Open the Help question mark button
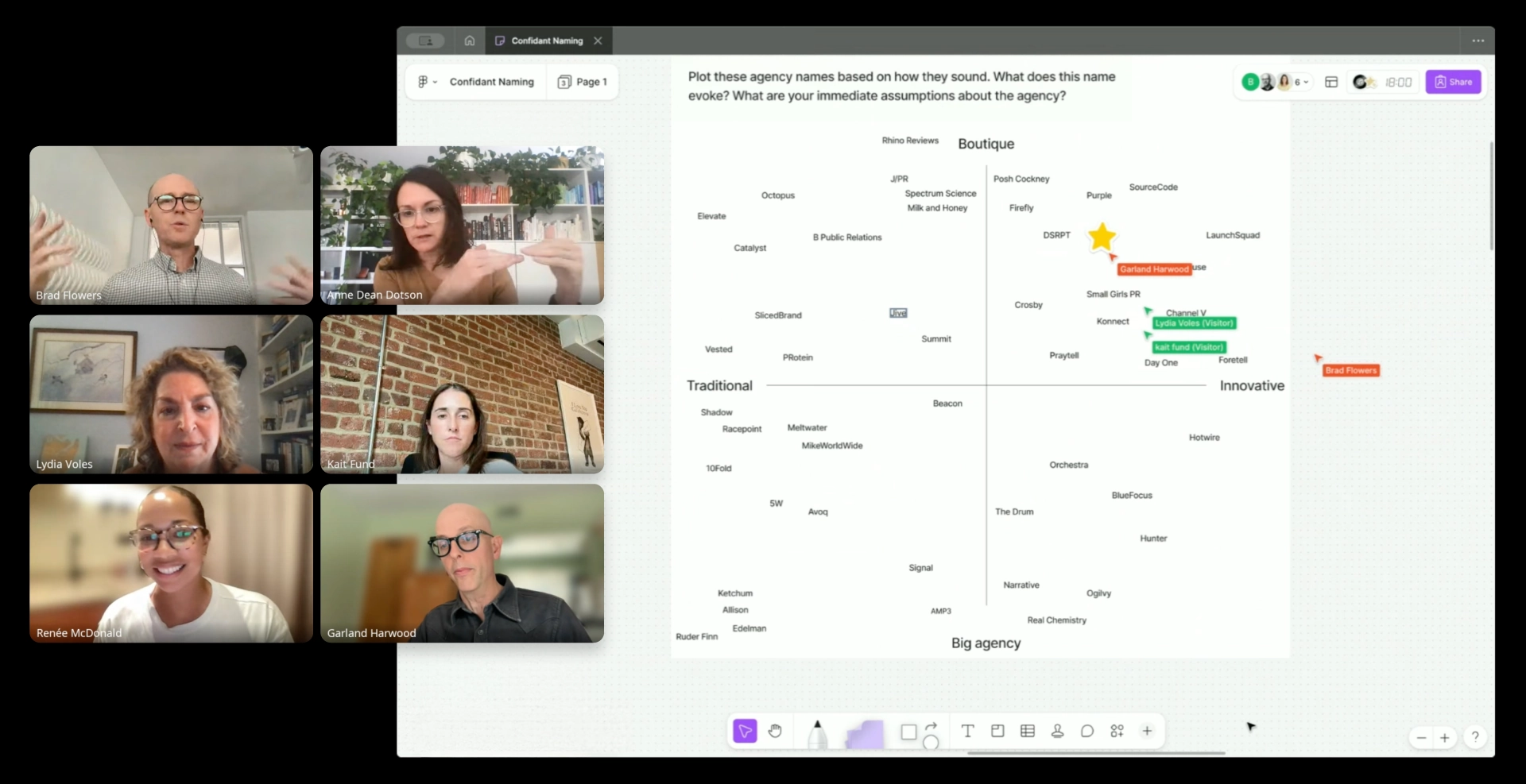The image size is (1526, 784). (x=1475, y=737)
